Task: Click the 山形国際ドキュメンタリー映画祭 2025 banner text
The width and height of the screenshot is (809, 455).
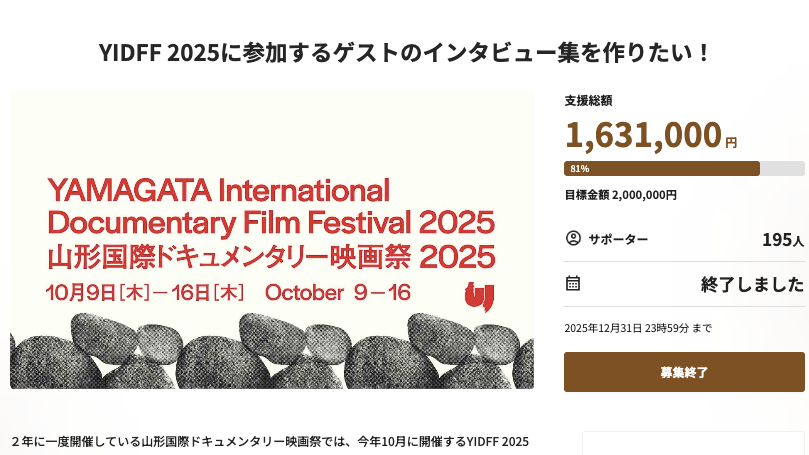Action: click(x=270, y=257)
